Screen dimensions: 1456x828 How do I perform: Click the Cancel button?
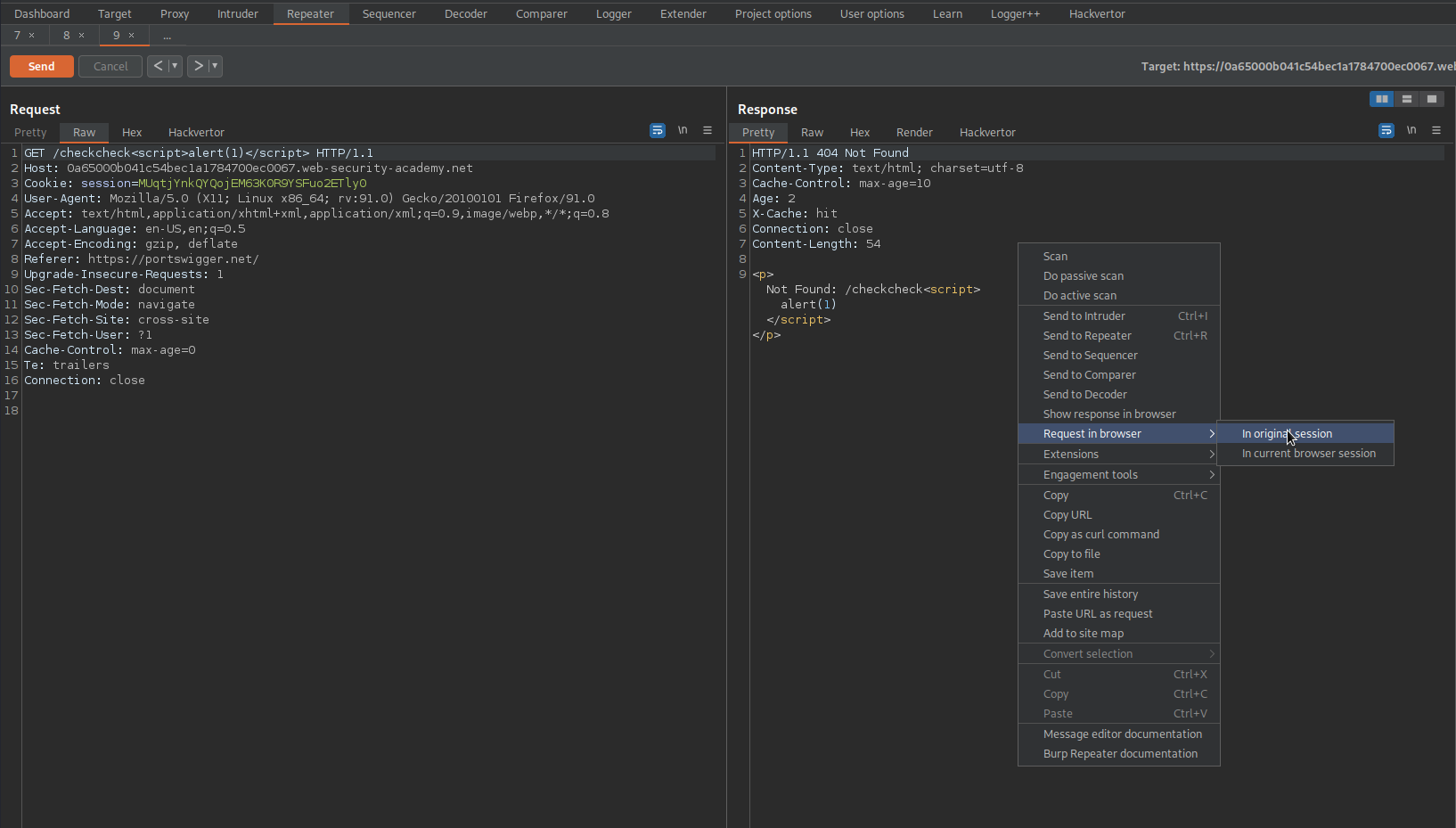pos(110,66)
